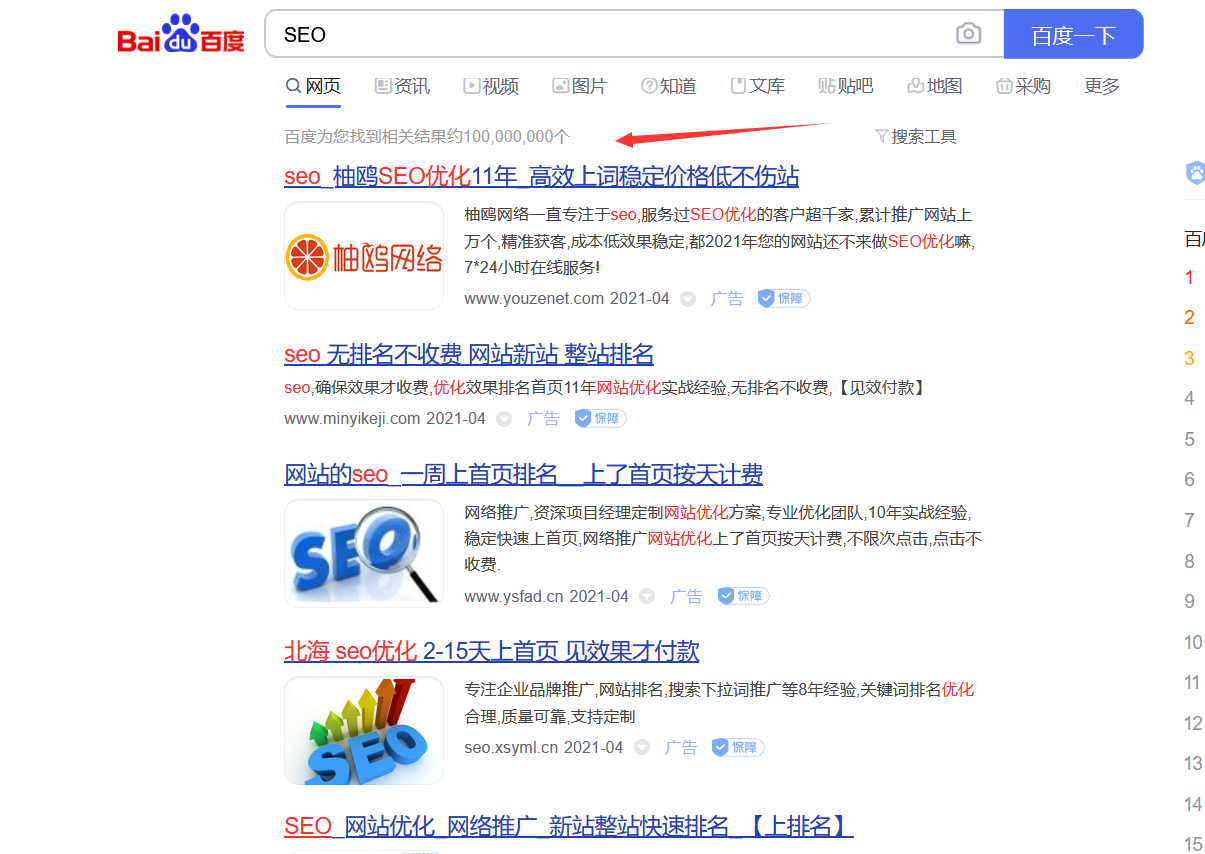Open camera image search icon
The image size is (1205, 854).
[x=968, y=35]
